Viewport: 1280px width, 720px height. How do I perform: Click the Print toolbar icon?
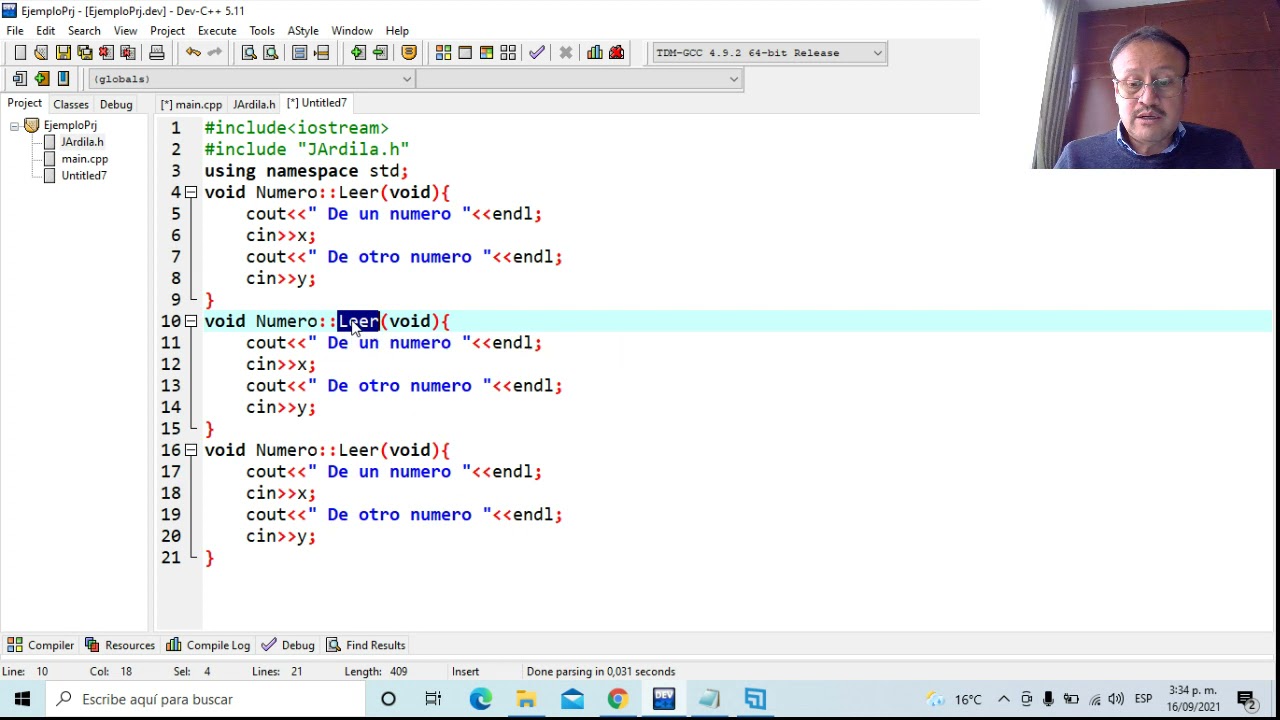click(x=157, y=53)
